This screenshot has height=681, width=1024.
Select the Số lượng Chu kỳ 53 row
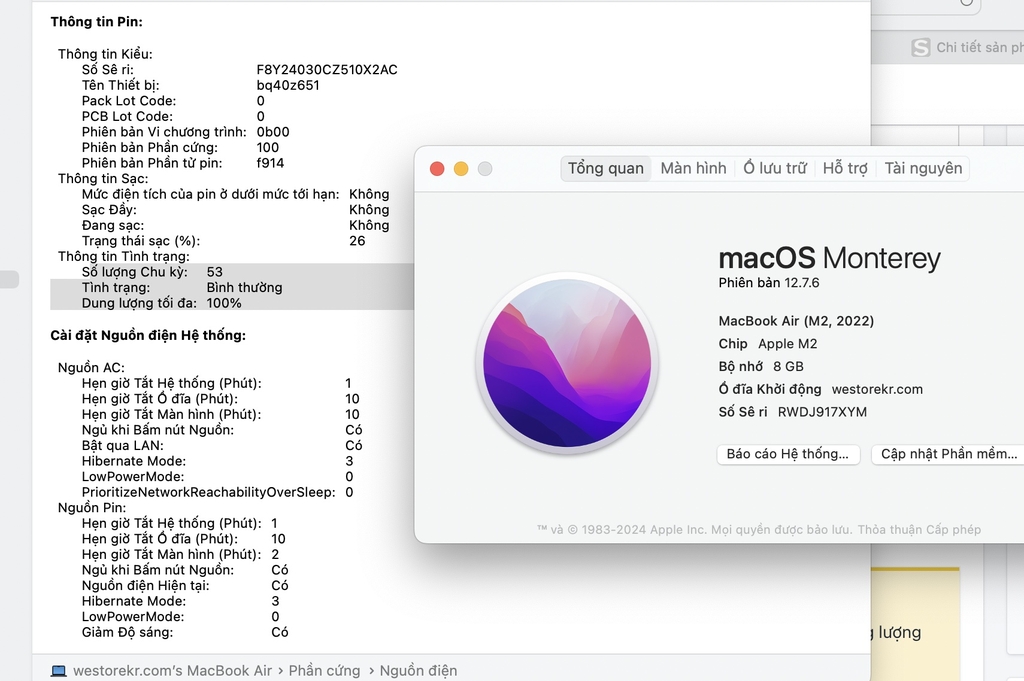pyautogui.click(x=232, y=272)
